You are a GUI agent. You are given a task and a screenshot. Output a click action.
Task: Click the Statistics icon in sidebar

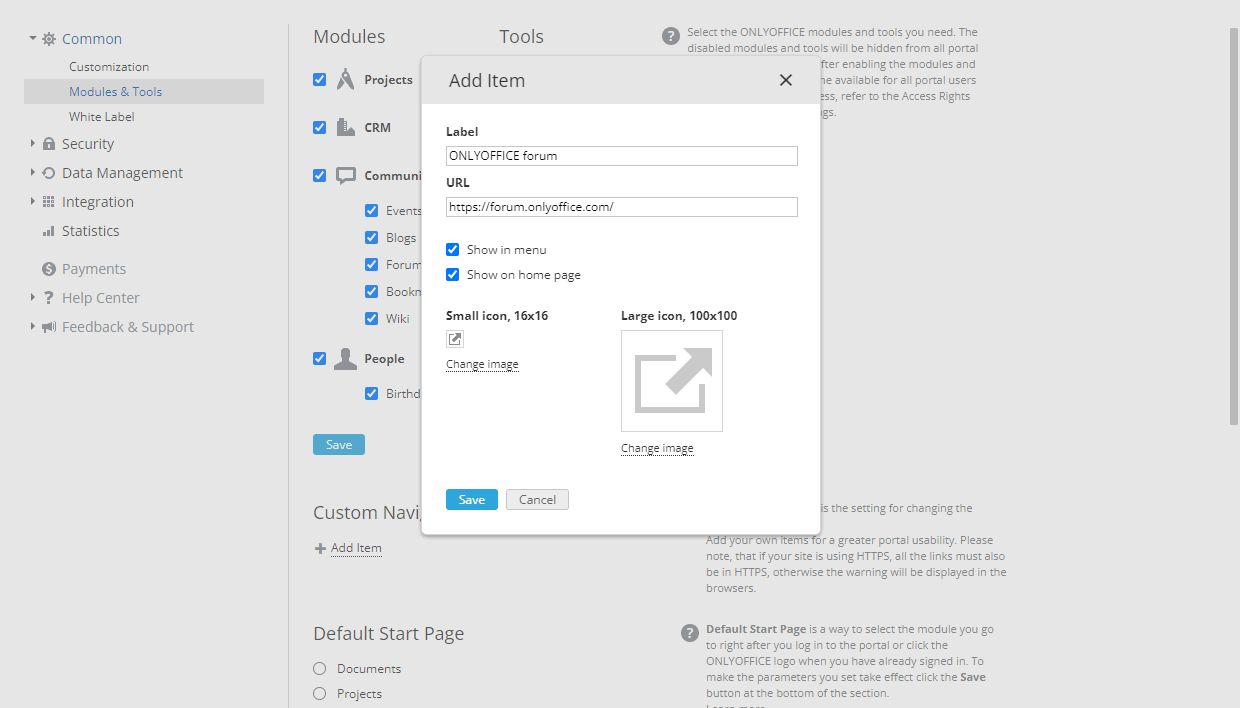coord(50,231)
